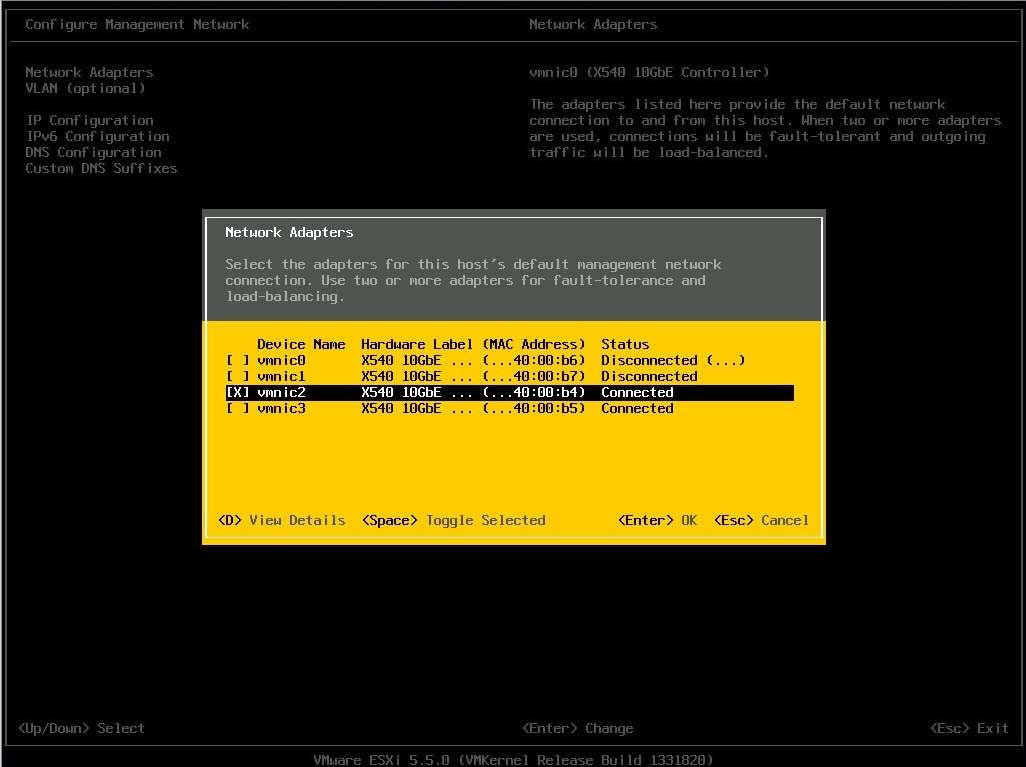Screen dimensions: 1026x767
Task: Click the X540 10GbE label of vmnic3
Action: (x=417, y=408)
